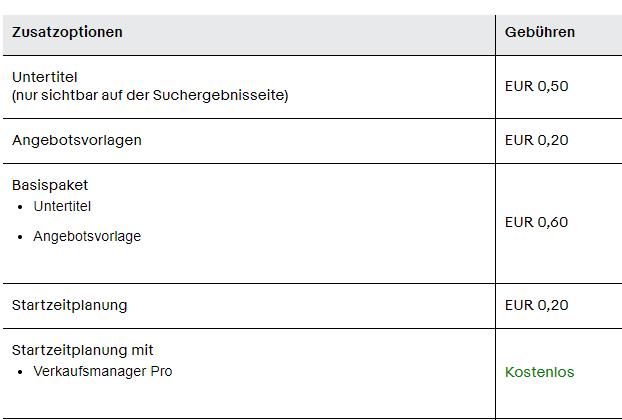Viewport: 622px width, 420px height.
Task: Click the EUR 0,20 fee beside Angebotsvorlagen
Action: [x=536, y=140]
